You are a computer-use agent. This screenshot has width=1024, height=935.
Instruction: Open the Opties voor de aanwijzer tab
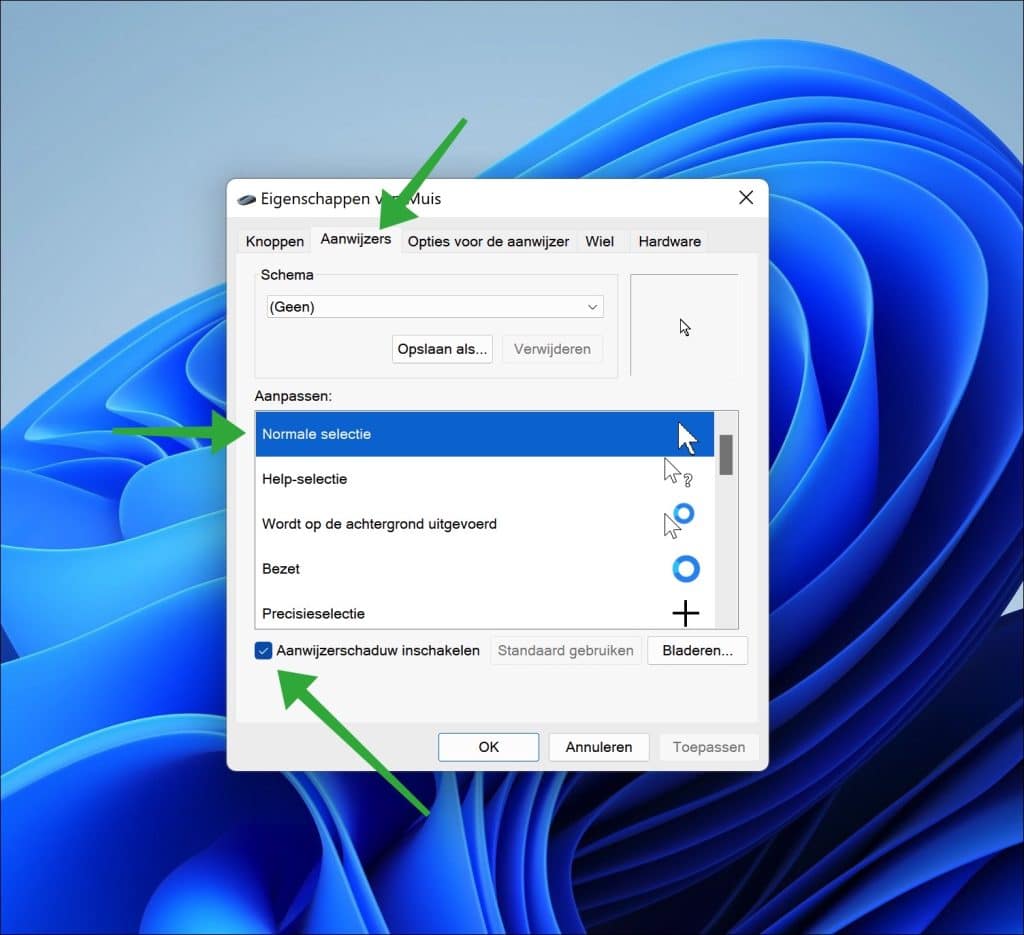[x=488, y=241]
